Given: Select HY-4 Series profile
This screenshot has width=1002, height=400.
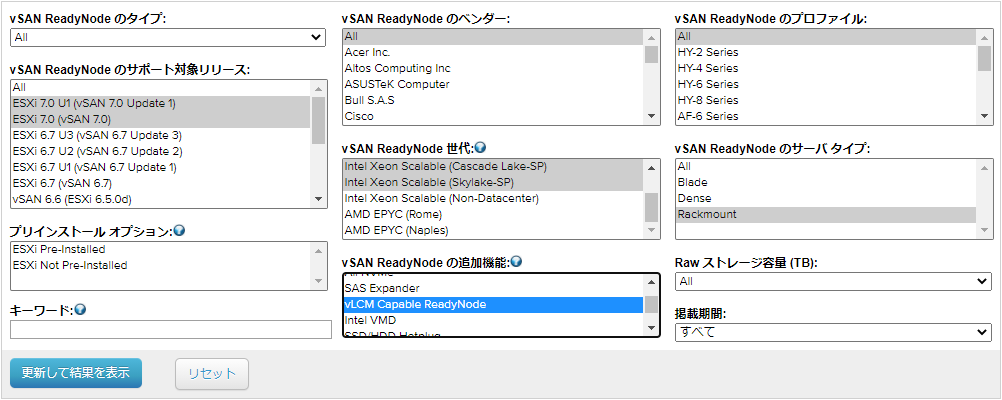Looking at the screenshot, I should (x=826, y=68).
